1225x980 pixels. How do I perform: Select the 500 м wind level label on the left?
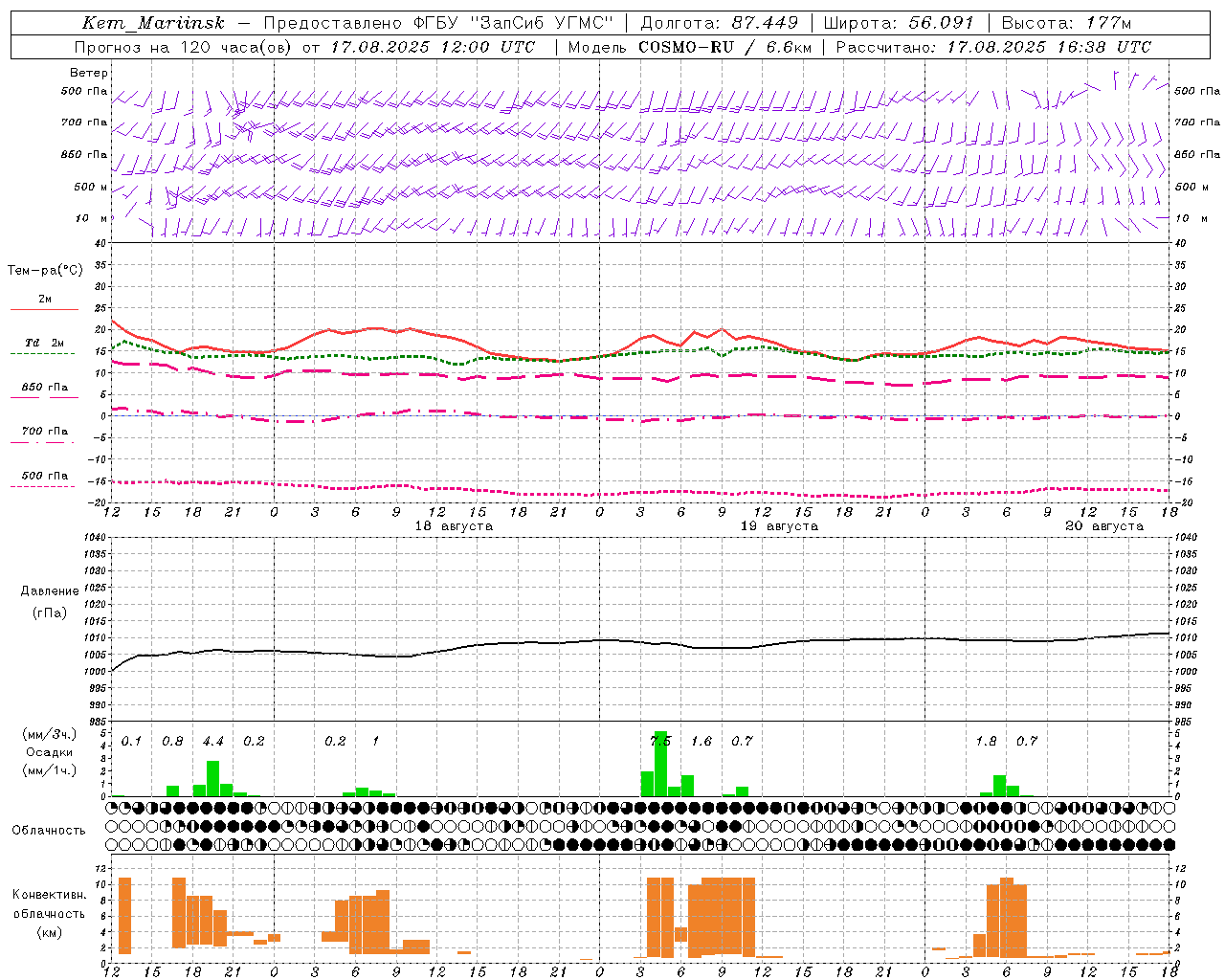(91, 187)
